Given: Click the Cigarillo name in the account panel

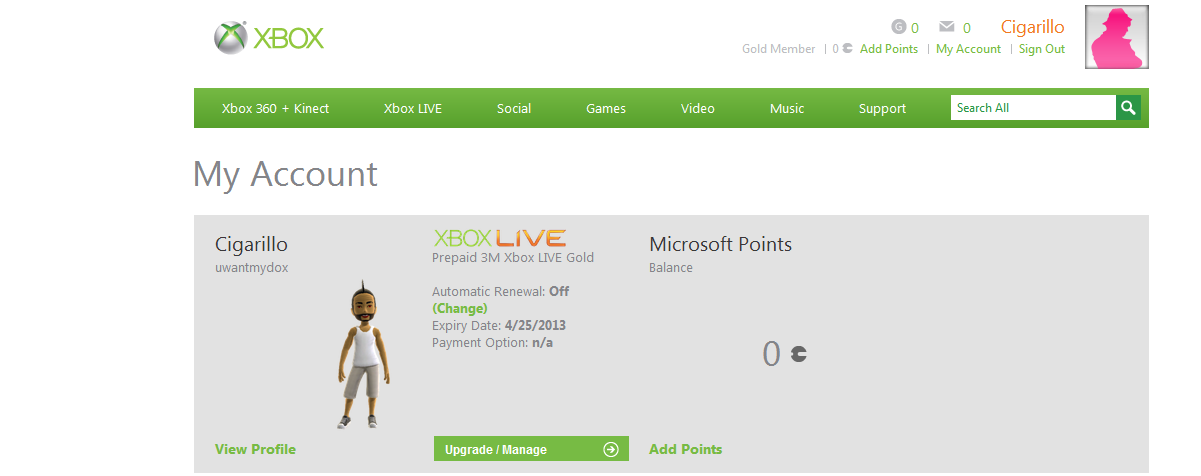Looking at the screenshot, I should pyautogui.click(x=251, y=244).
